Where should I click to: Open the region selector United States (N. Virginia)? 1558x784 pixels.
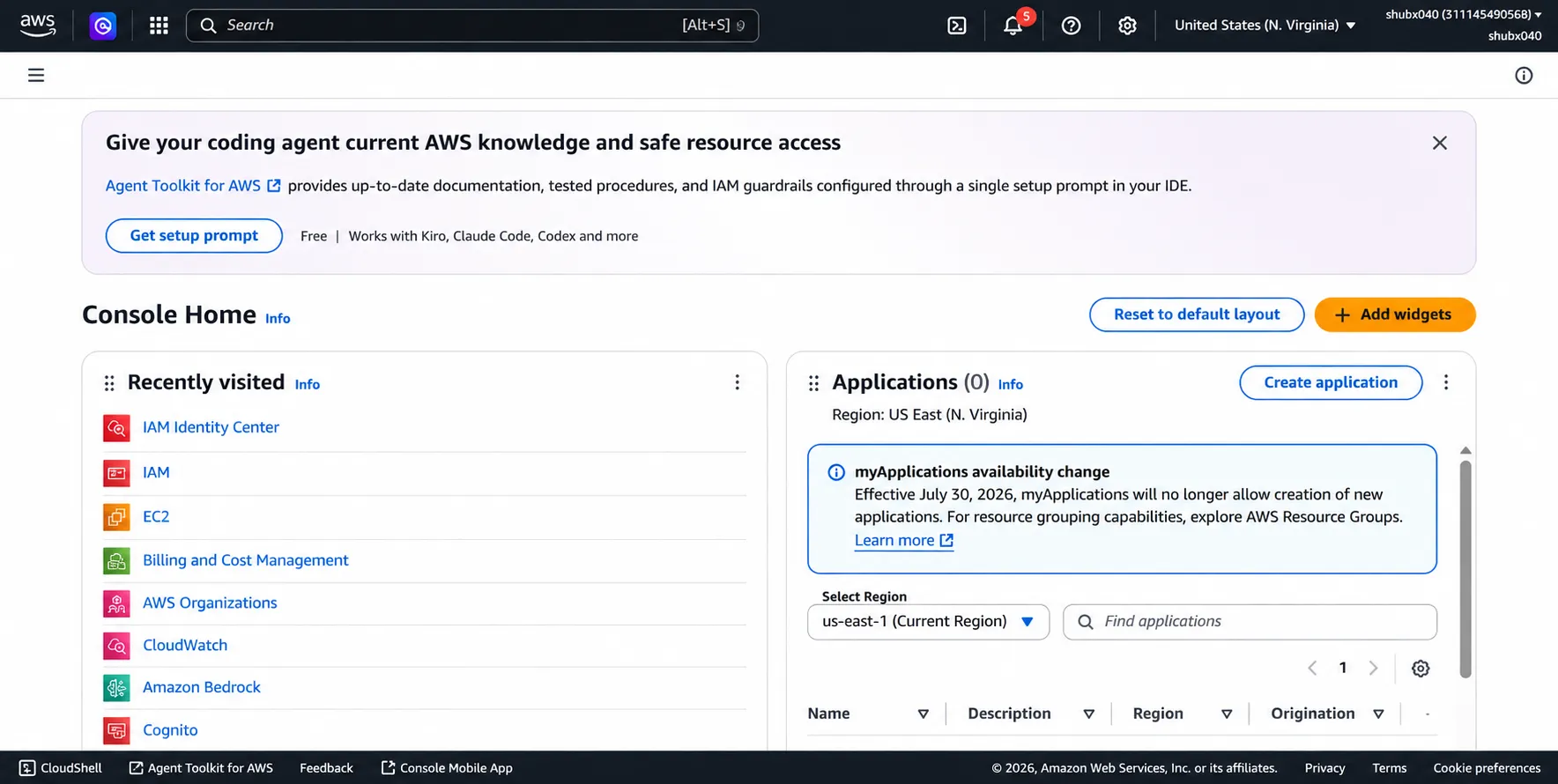1265,26
